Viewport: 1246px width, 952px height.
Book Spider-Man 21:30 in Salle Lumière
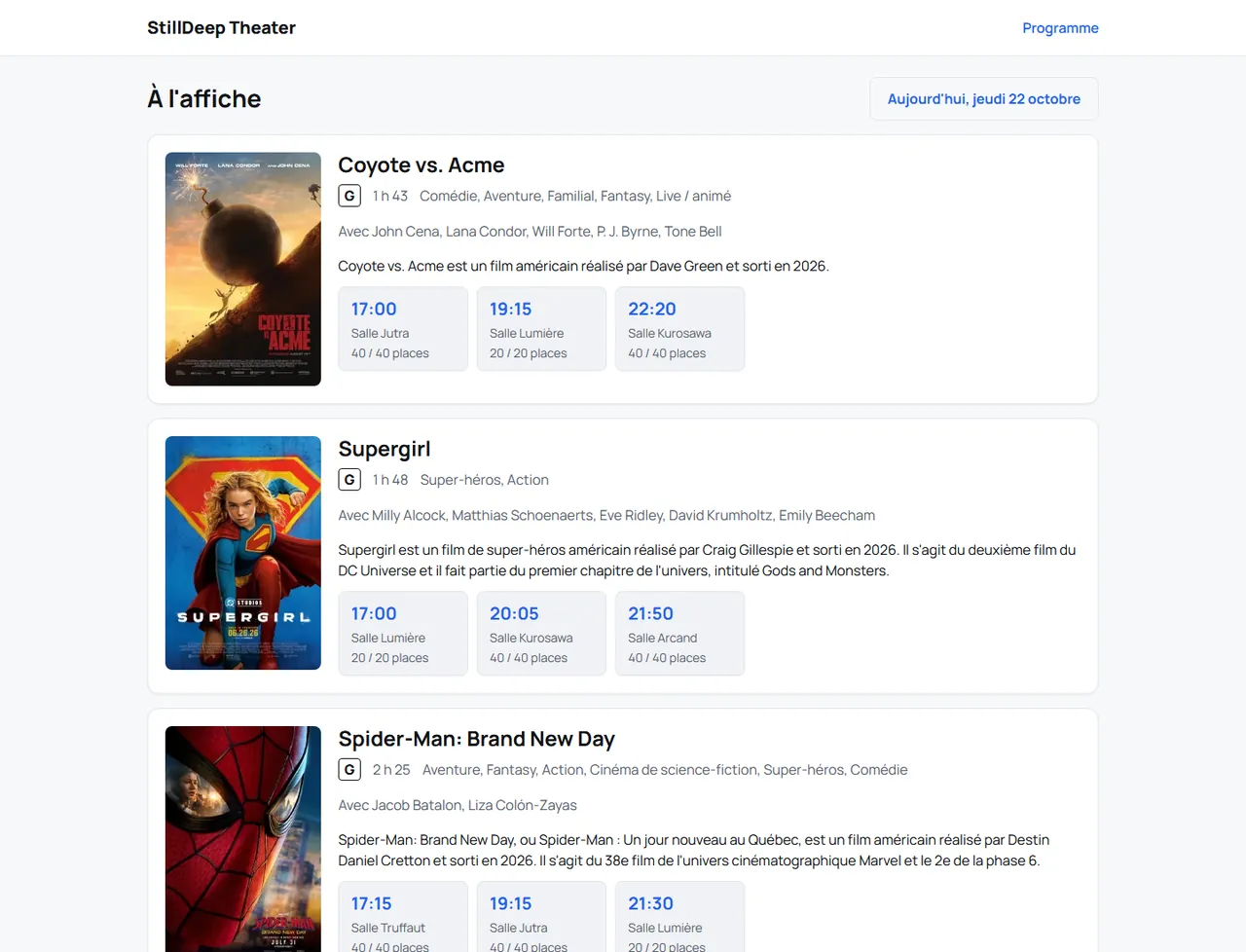click(x=679, y=917)
